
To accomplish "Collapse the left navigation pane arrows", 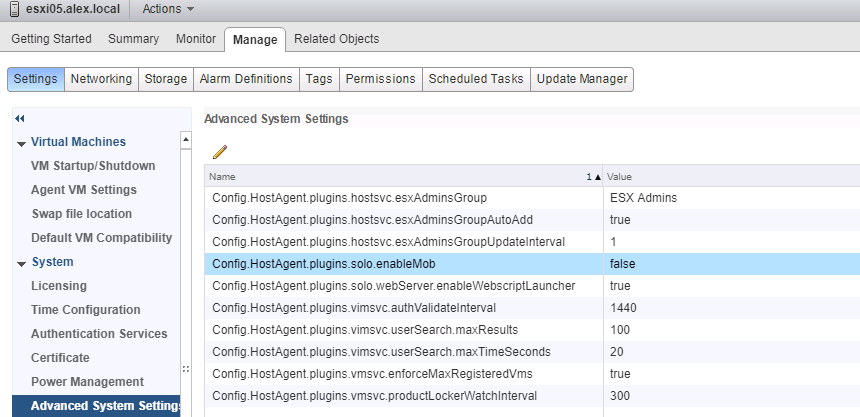I will pos(20,119).
